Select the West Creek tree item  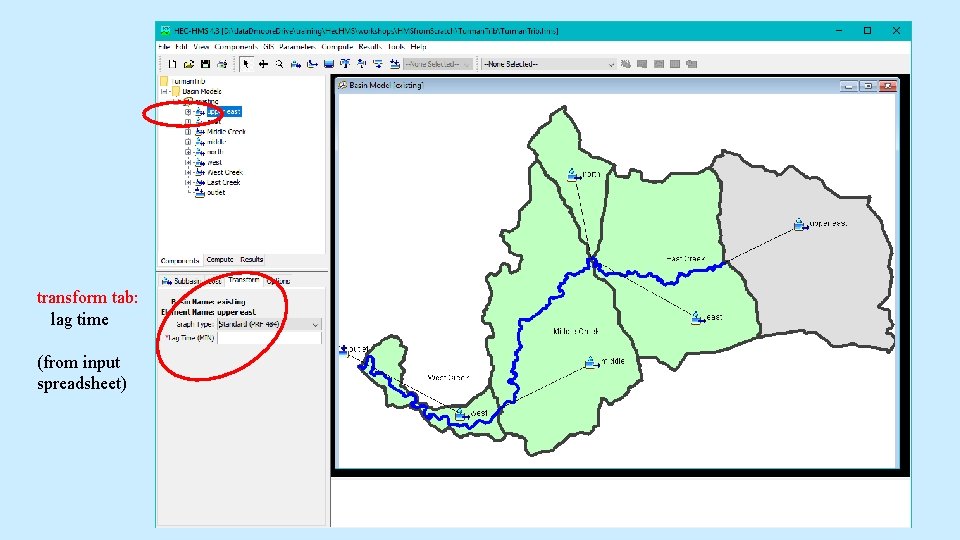[x=225, y=172]
